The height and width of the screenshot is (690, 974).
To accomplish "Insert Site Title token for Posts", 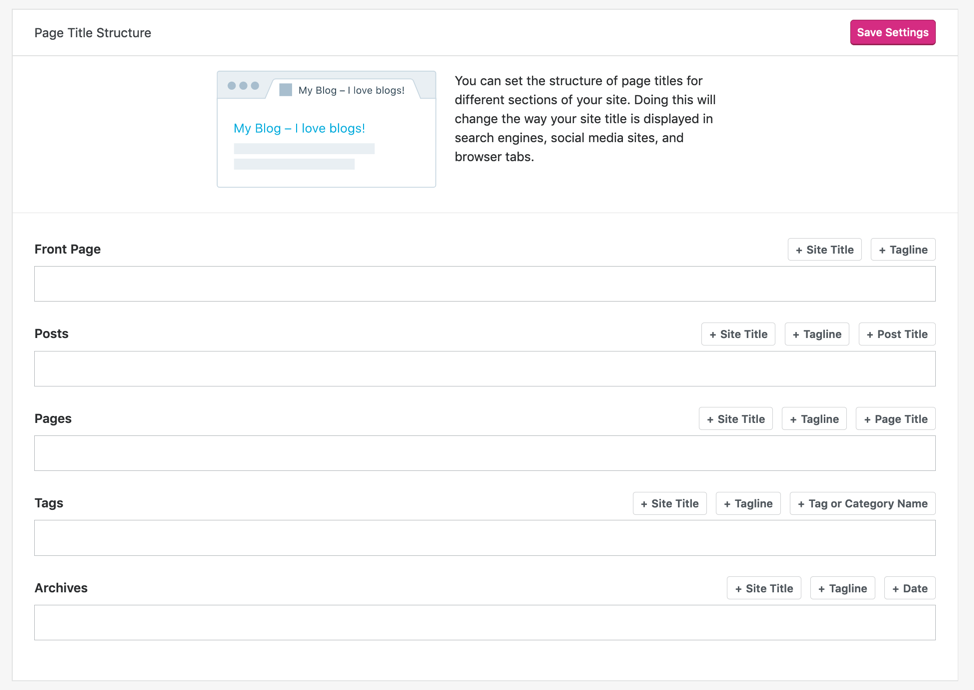I will [x=738, y=334].
